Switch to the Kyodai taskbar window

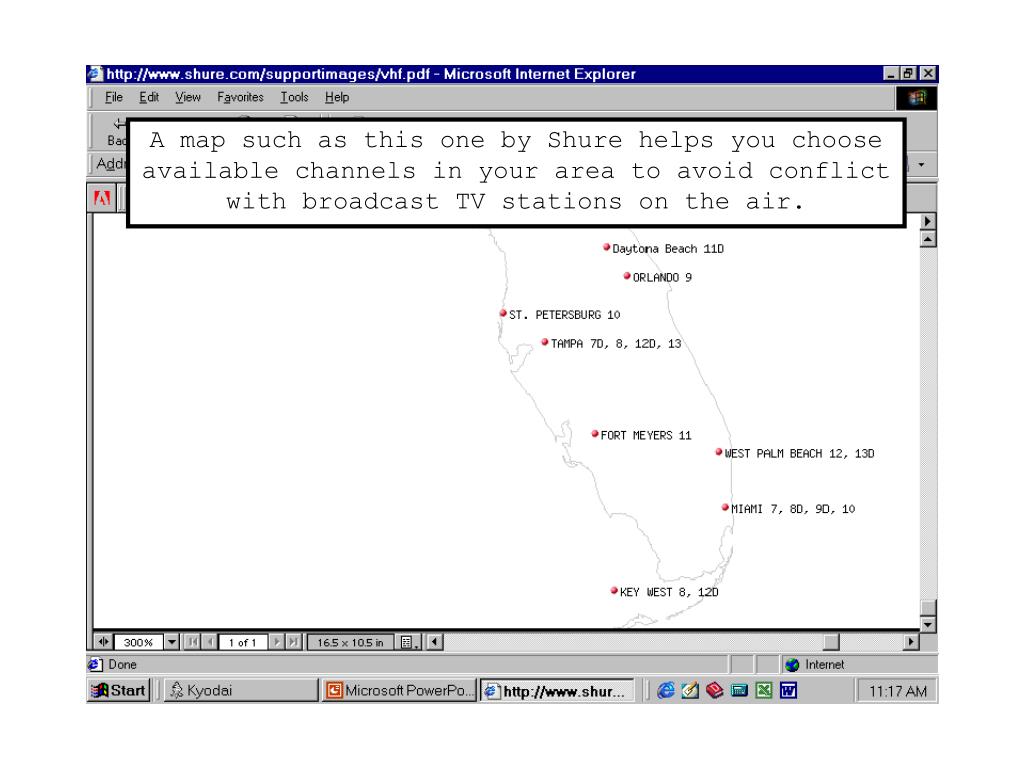point(241,690)
